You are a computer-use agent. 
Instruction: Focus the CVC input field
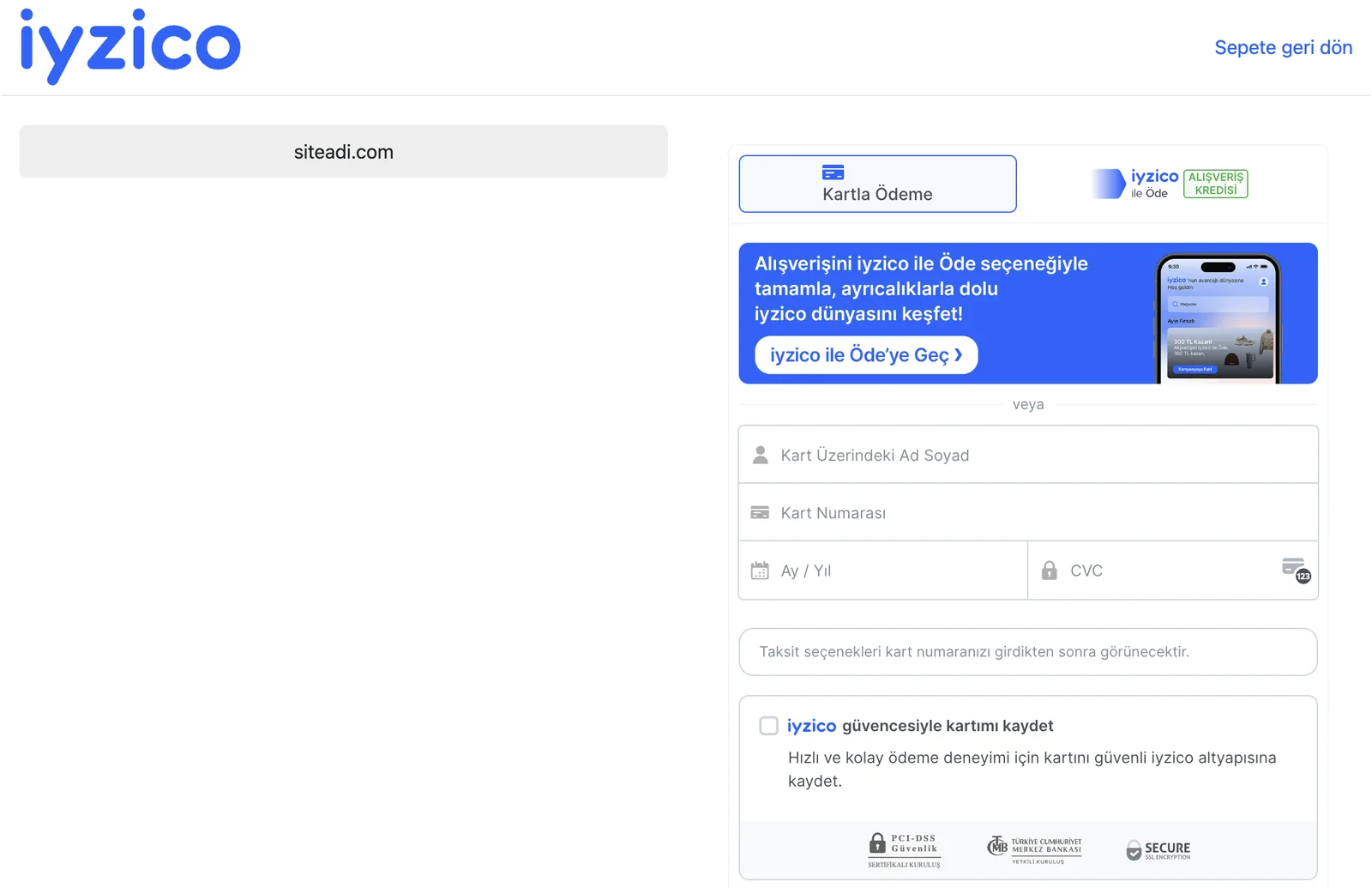pos(1172,571)
